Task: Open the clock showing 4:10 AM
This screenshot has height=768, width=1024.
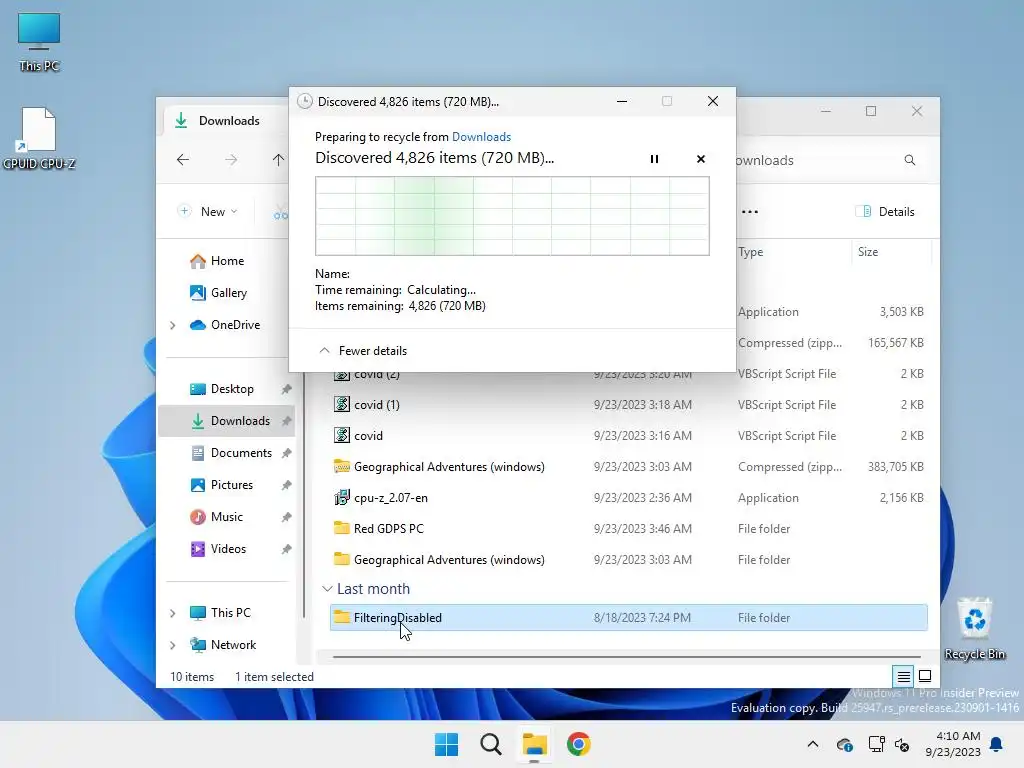Action: pyautogui.click(x=953, y=744)
